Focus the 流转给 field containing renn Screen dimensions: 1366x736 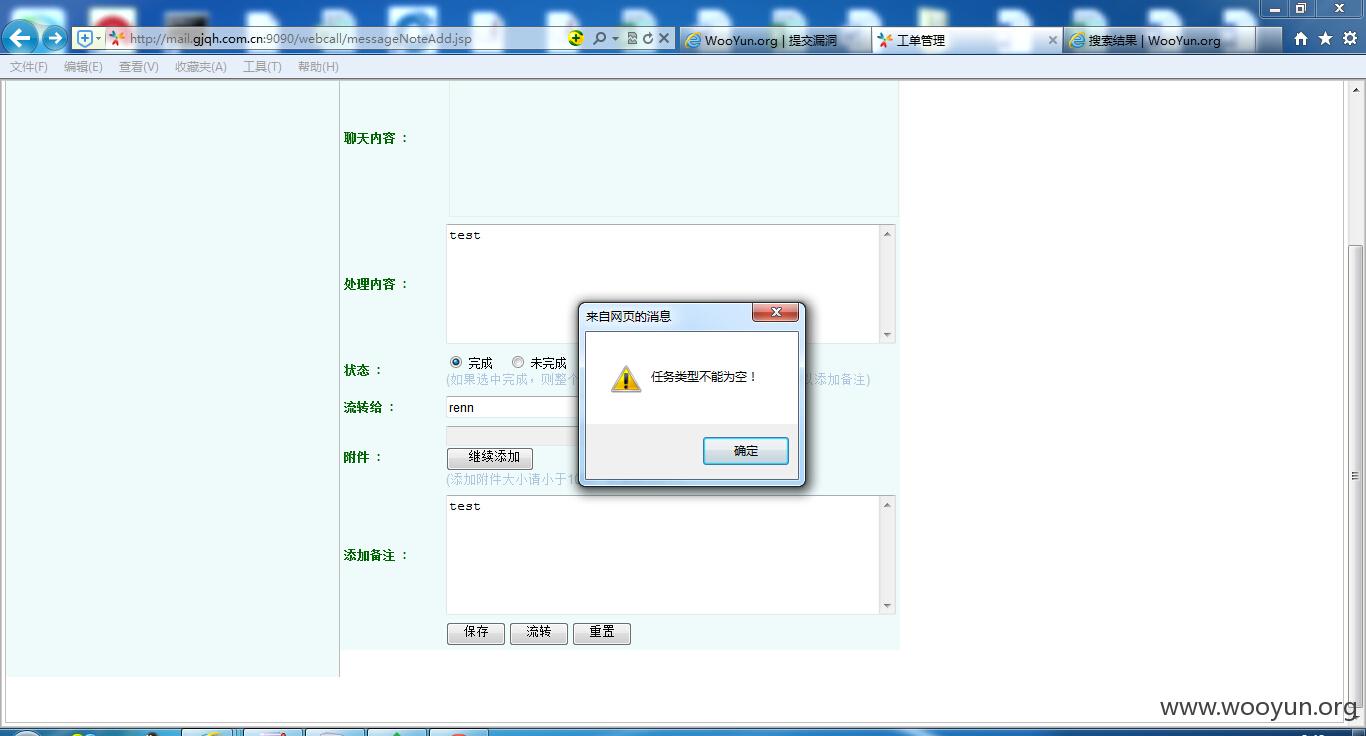[x=512, y=407]
